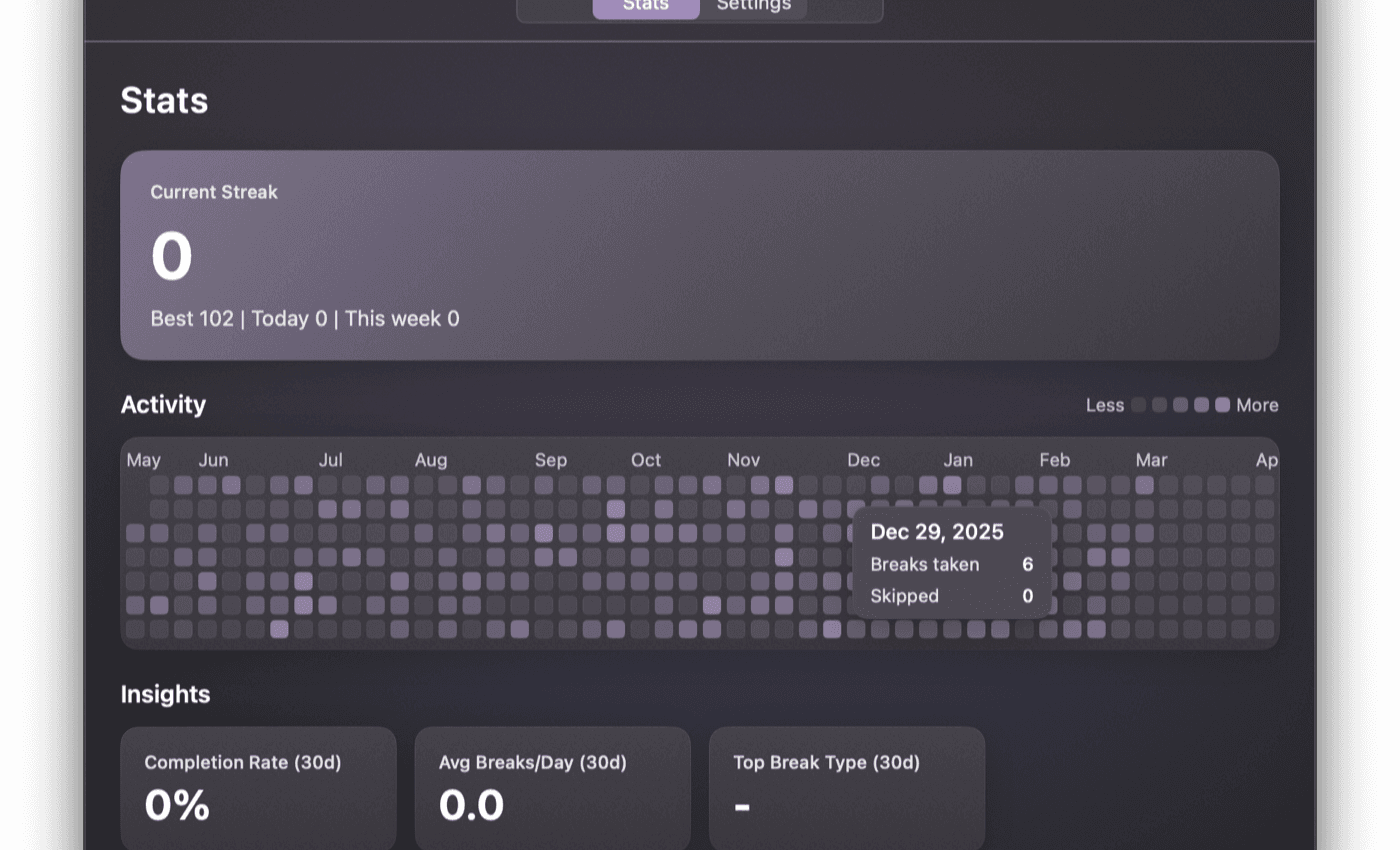
Task: Click the Jan month label
Action: [958, 460]
